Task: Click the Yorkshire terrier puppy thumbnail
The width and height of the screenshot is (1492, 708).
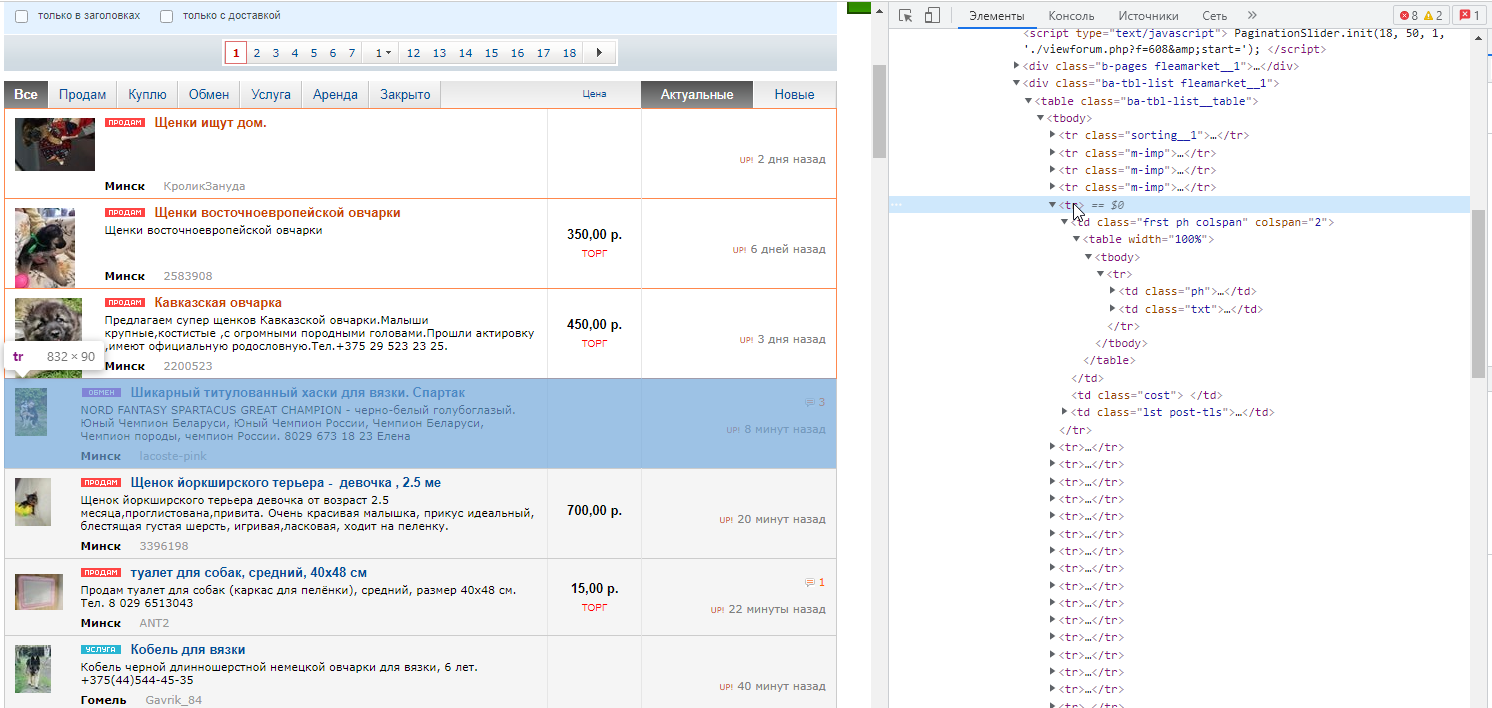Action: (x=32, y=502)
